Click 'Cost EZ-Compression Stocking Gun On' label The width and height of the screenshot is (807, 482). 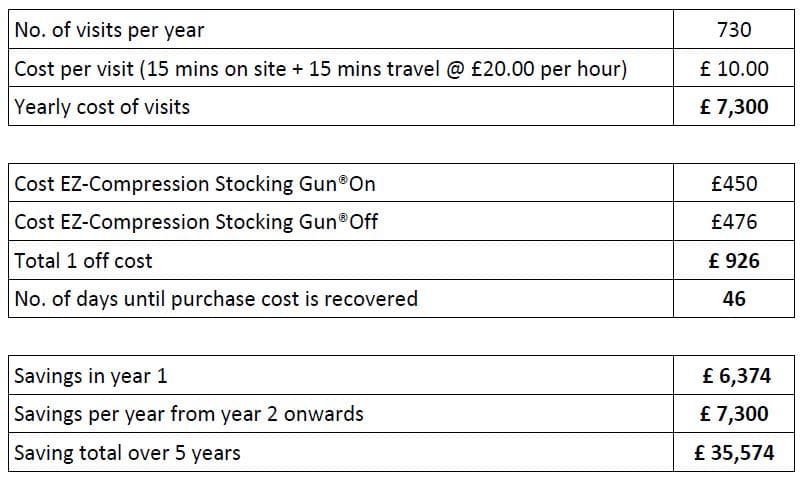pyautogui.click(x=195, y=184)
